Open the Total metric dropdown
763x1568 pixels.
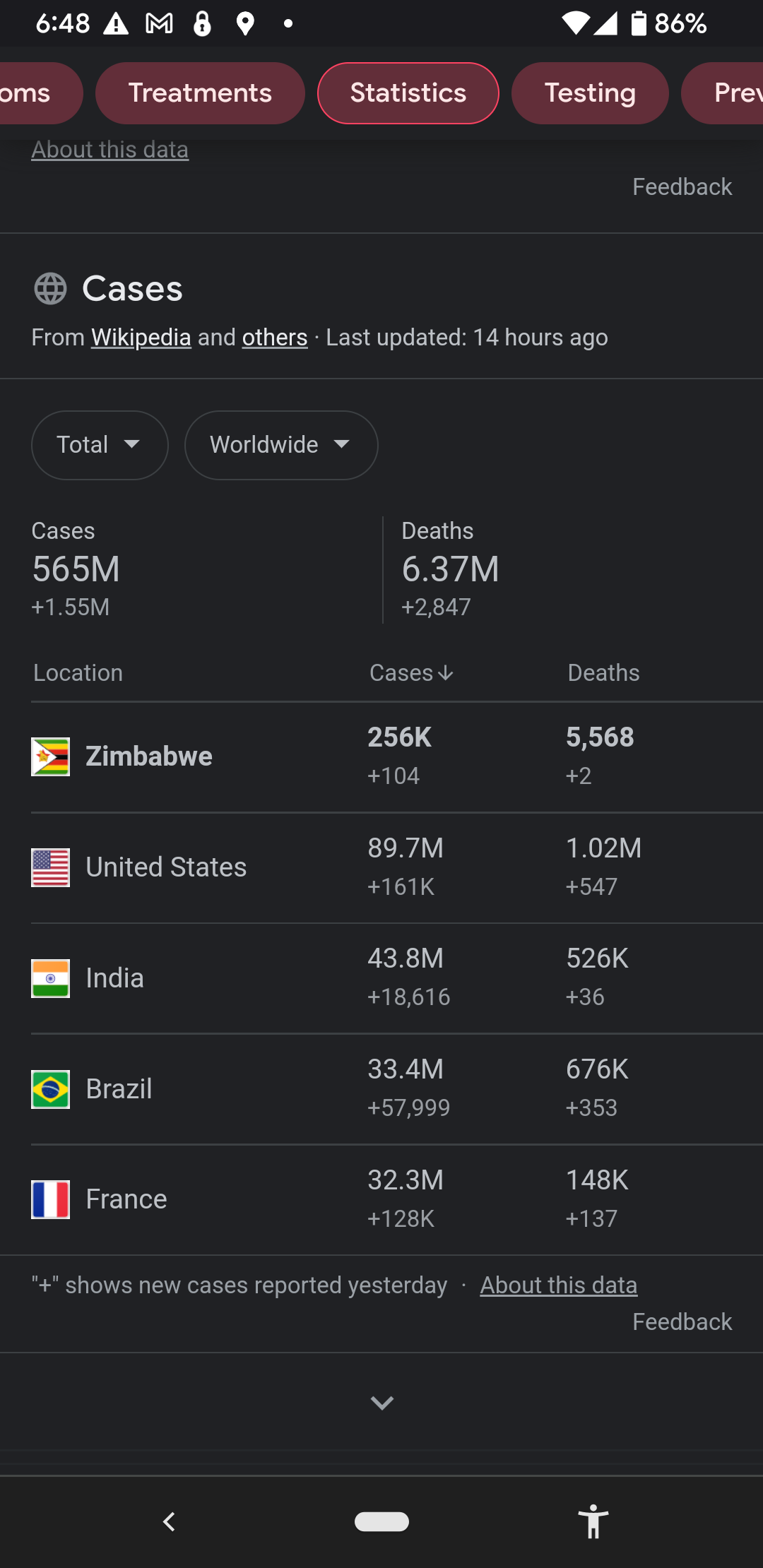coord(100,445)
